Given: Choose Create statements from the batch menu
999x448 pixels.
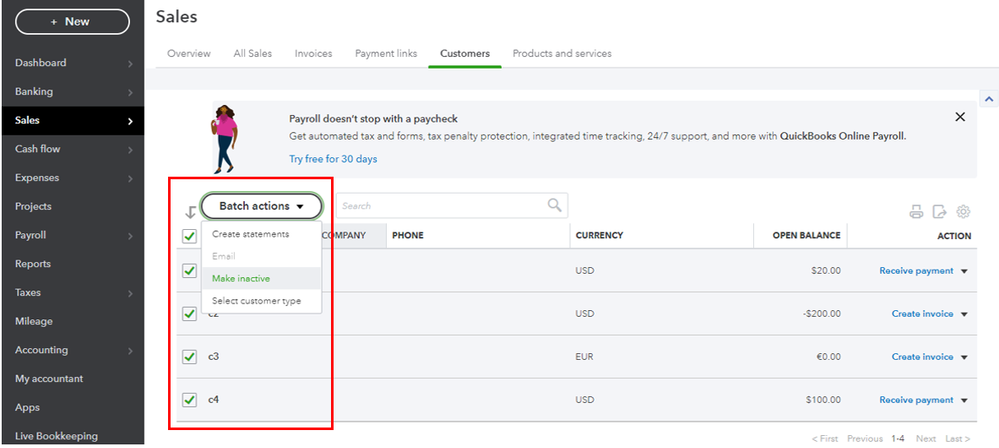Looking at the screenshot, I should tap(250, 234).
